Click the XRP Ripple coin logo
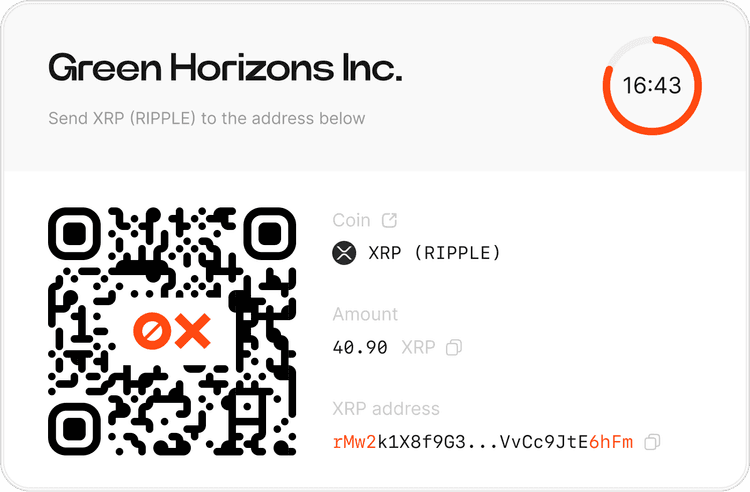750x492 pixels. [x=344, y=252]
